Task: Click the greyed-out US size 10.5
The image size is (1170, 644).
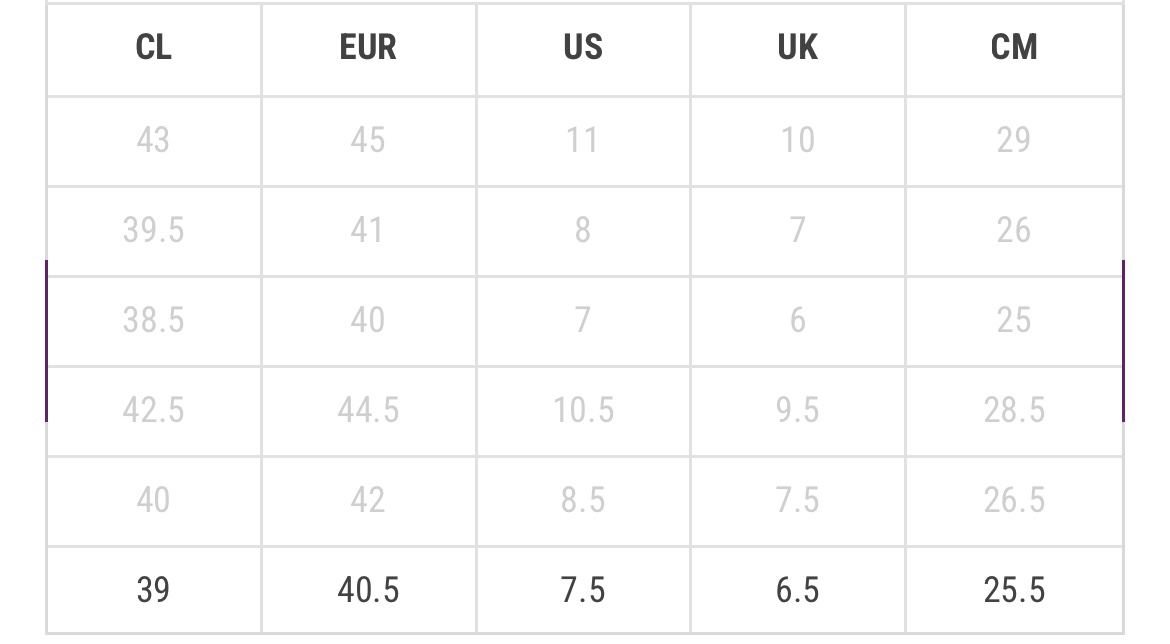Action: (x=583, y=410)
